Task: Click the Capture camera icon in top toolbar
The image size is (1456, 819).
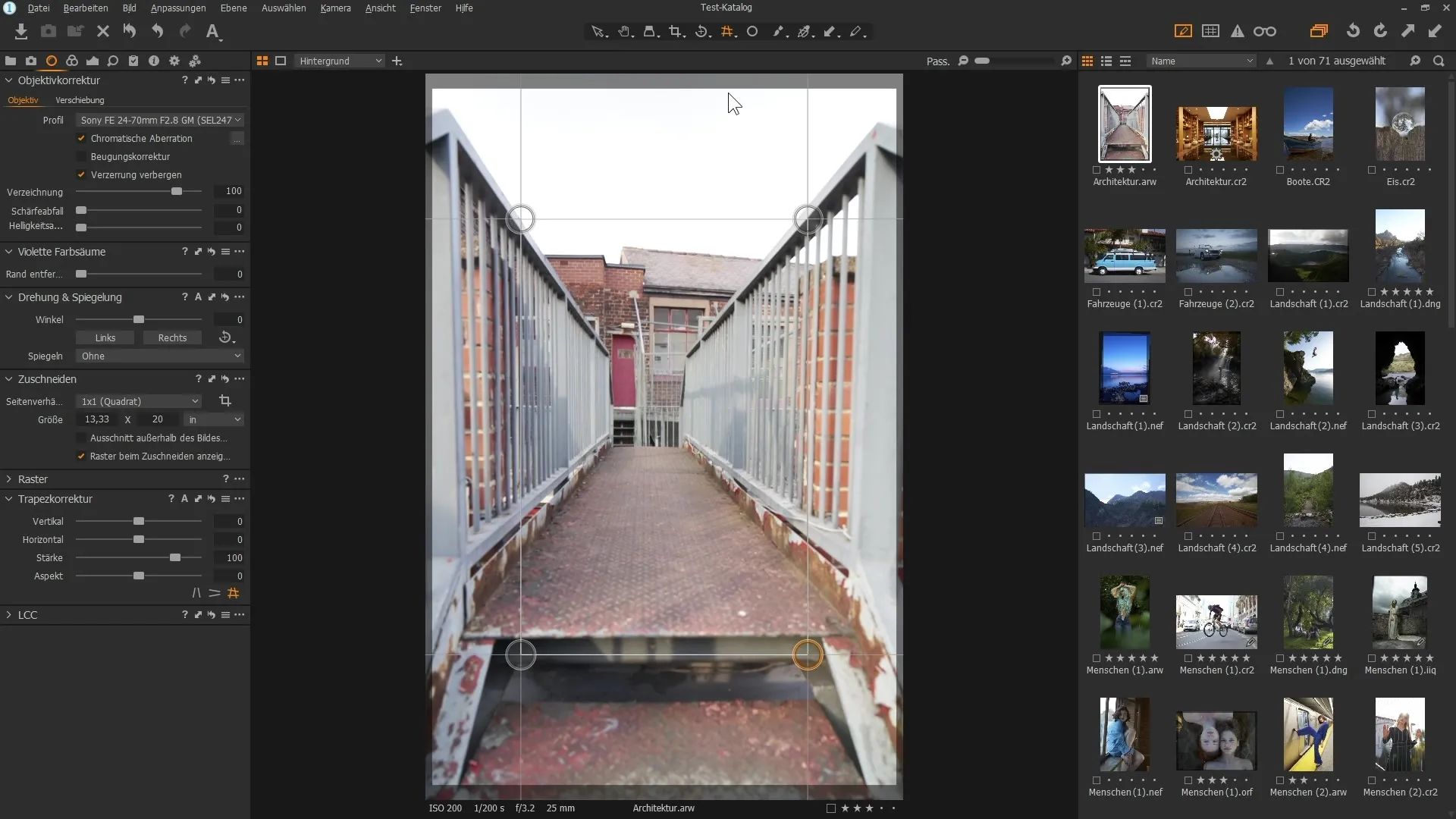Action: [49, 31]
